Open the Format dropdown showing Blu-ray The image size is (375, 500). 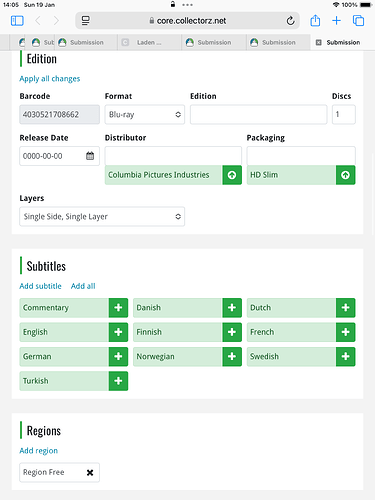[x=145, y=114]
